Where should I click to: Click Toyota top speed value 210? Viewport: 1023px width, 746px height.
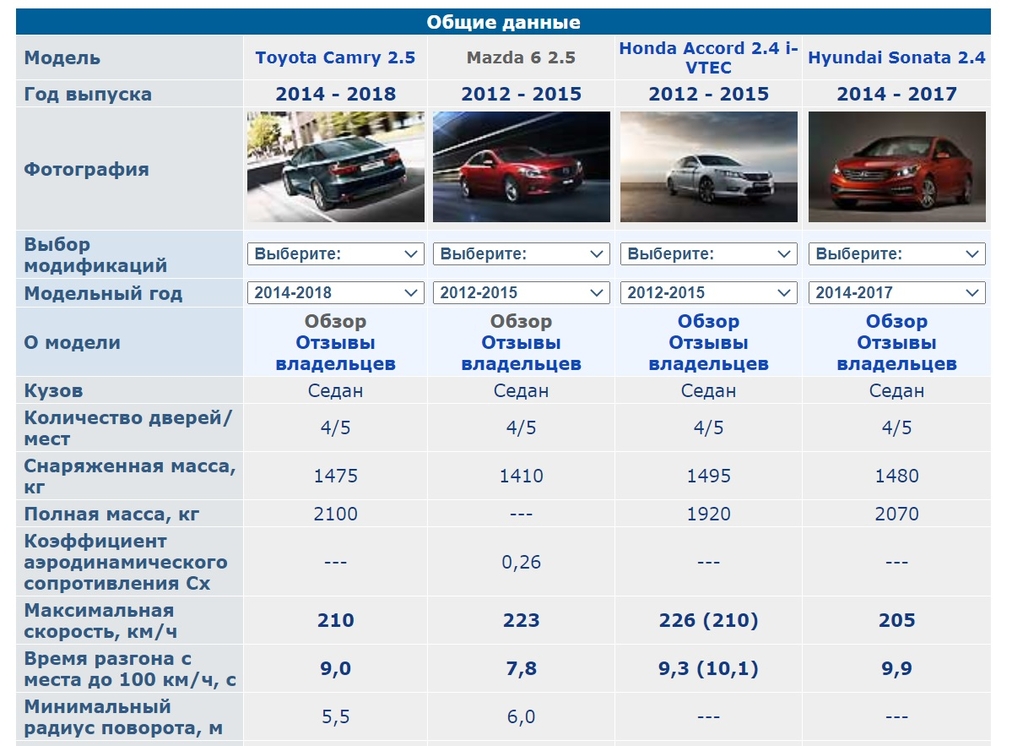coord(335,620)
